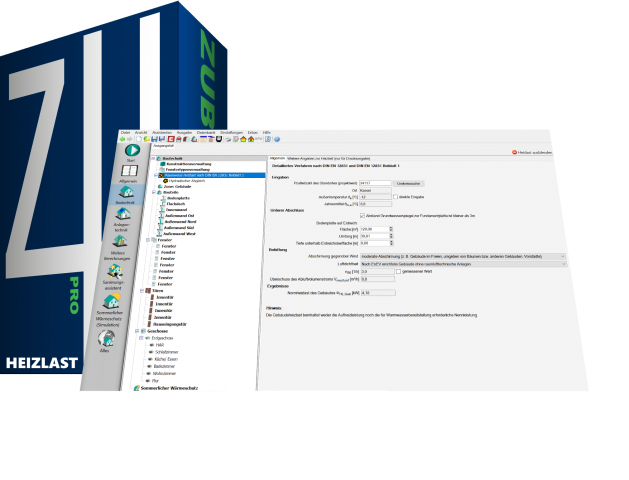Screen dimensions: 629x480
Task: Select Bodenplatte in the Bauteile tree
Action: [x=179, y=198]
